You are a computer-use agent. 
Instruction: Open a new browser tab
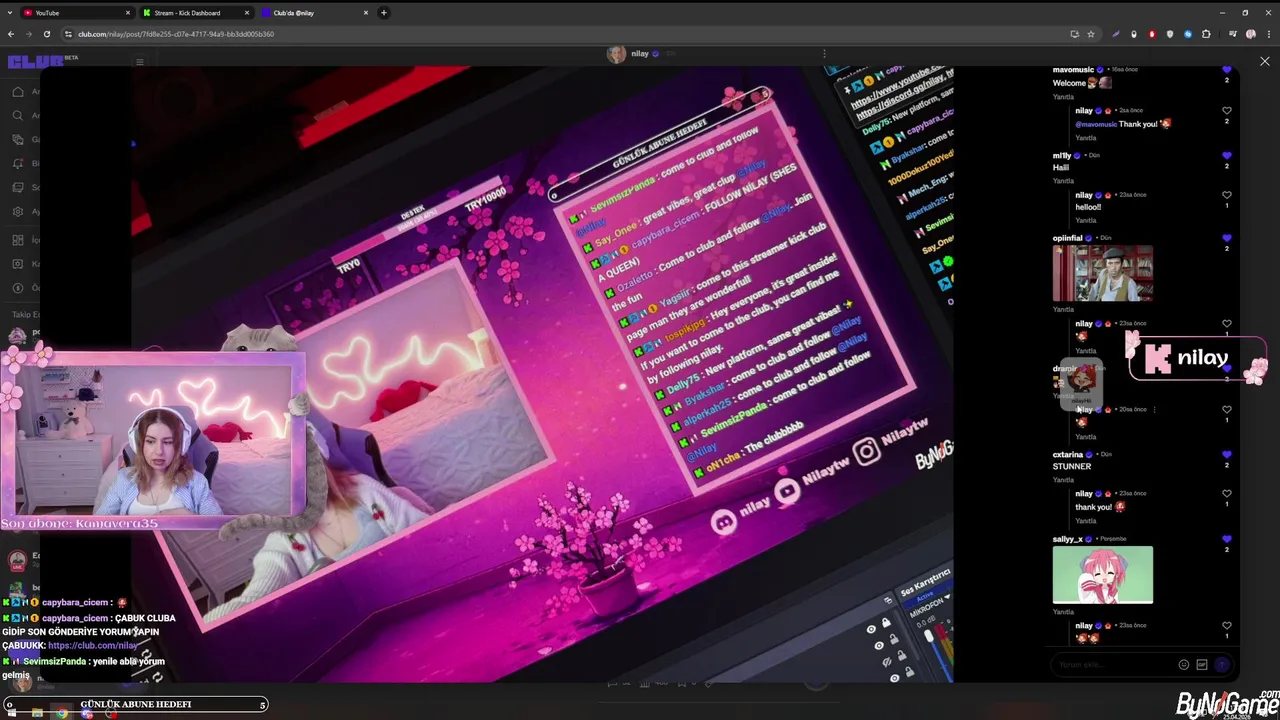coord(384,13)
